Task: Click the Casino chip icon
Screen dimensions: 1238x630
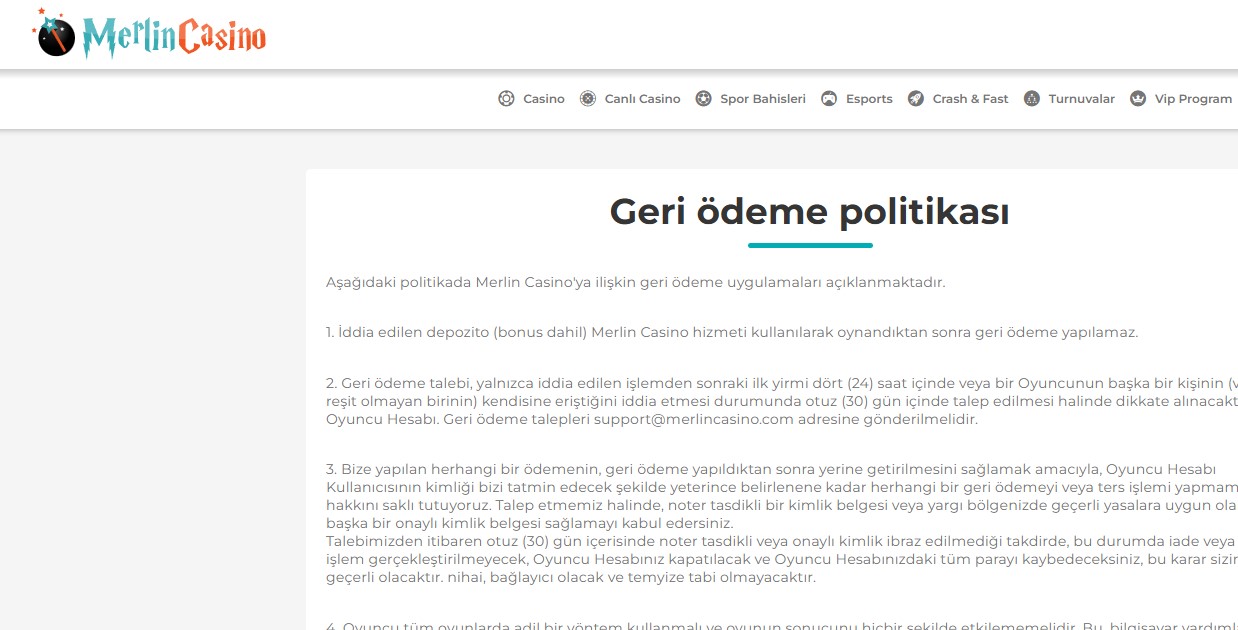Action: click(x=506, y=99)
